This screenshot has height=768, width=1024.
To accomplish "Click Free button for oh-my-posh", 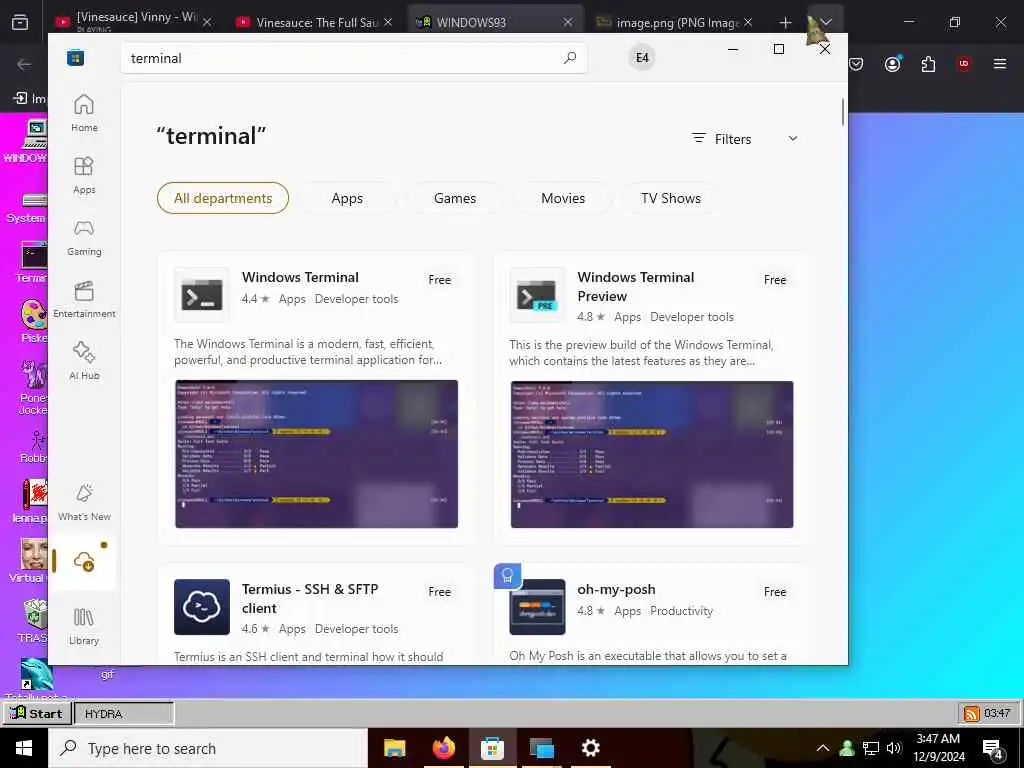I will tap(775, 592).
